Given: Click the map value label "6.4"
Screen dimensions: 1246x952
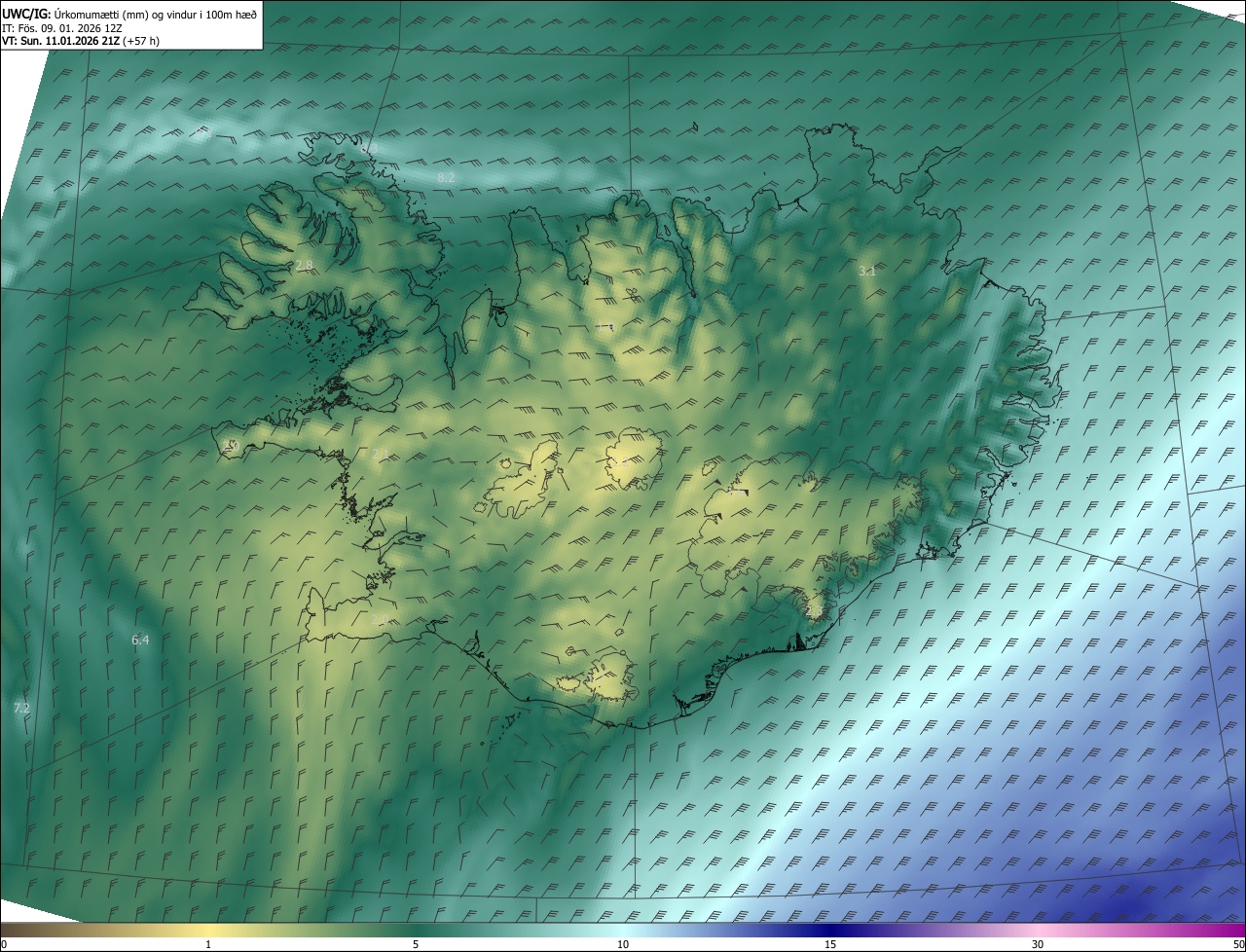Looking at the screenshot, I should pos(140,640).
